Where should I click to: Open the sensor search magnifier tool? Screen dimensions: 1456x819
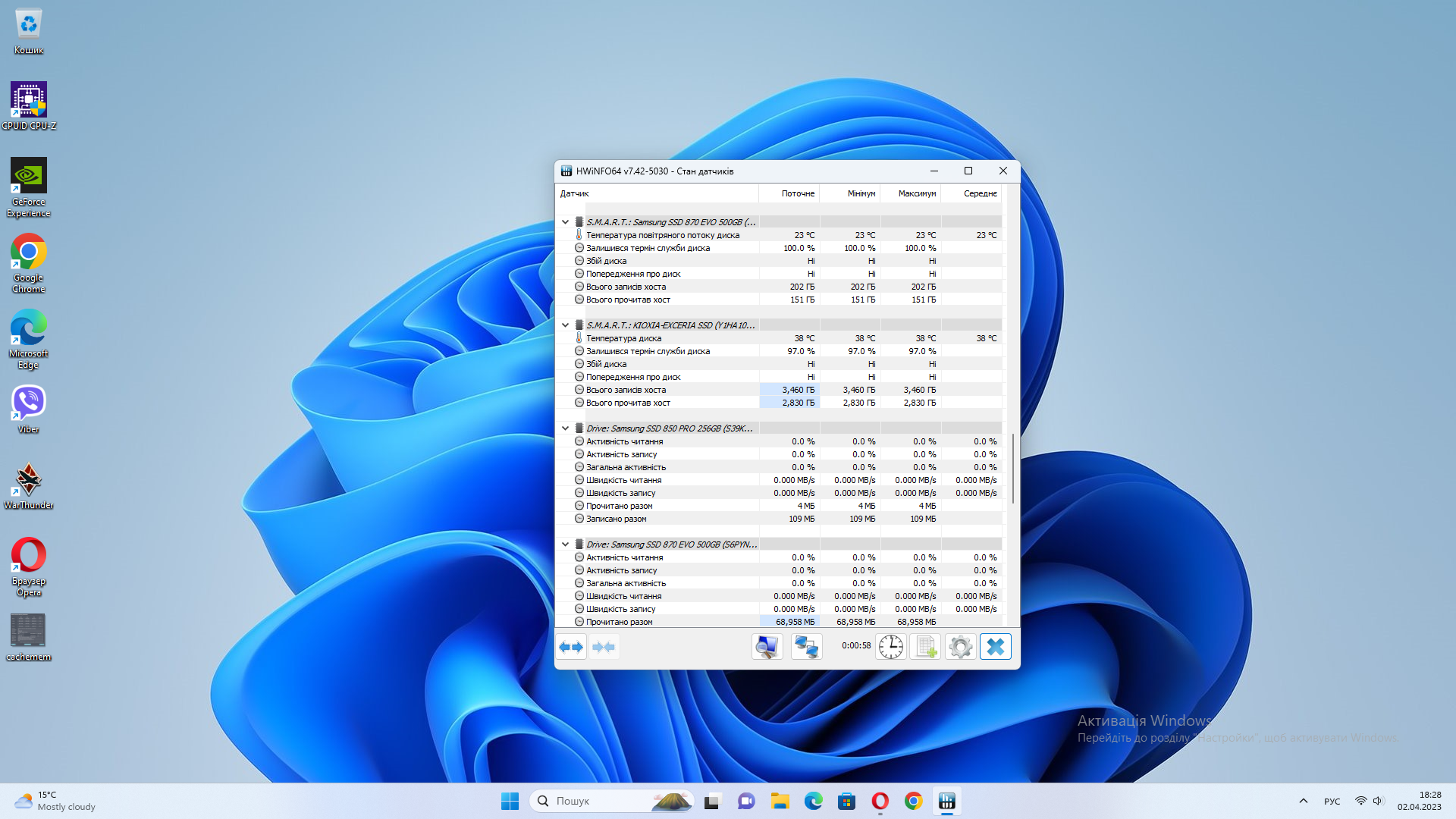(767, 647)
